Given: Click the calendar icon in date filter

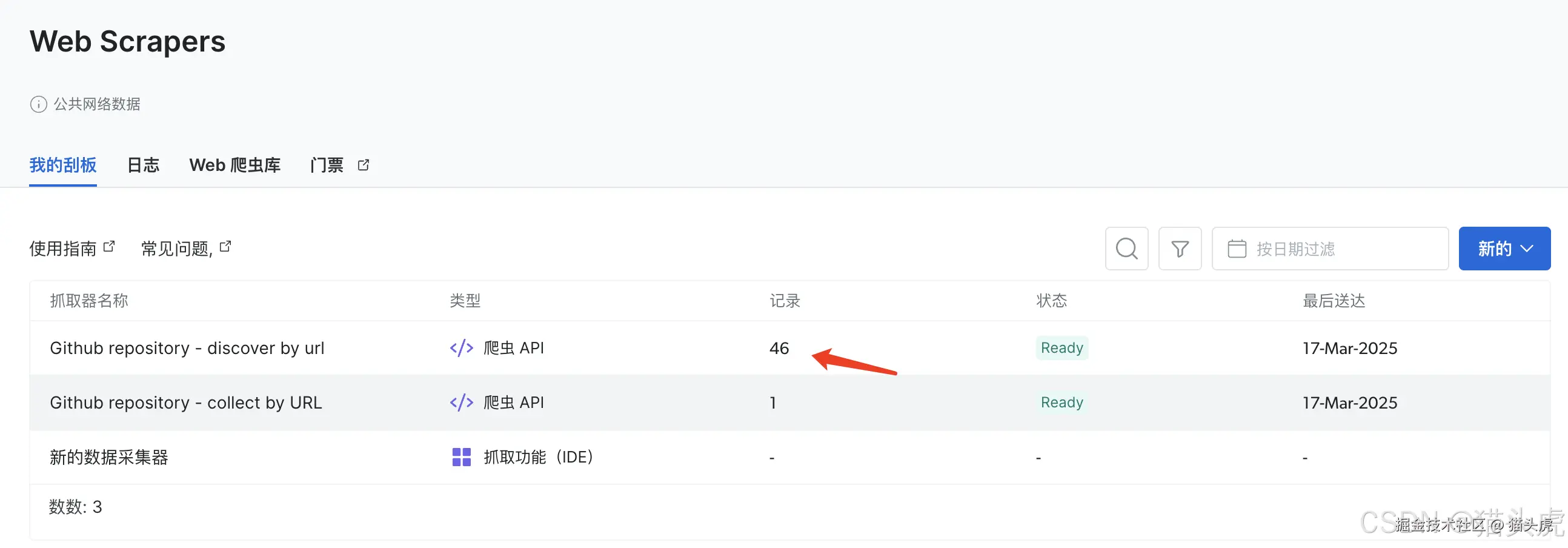Looking at the screenshot, I should 1236,249.
